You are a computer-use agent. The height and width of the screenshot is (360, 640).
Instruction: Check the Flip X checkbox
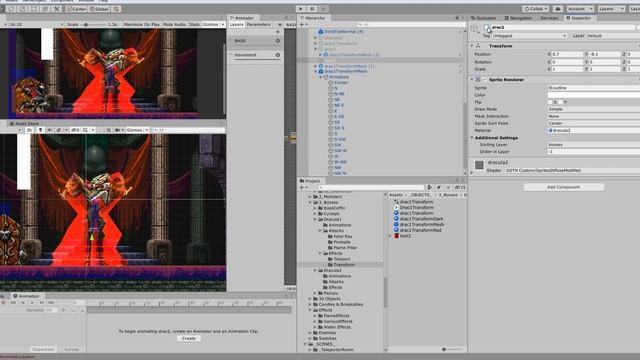click(550, 102)
